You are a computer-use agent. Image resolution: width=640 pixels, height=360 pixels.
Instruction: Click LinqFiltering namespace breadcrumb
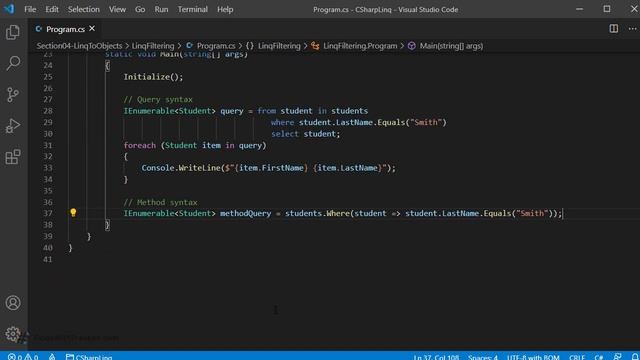tap(279, 46)
